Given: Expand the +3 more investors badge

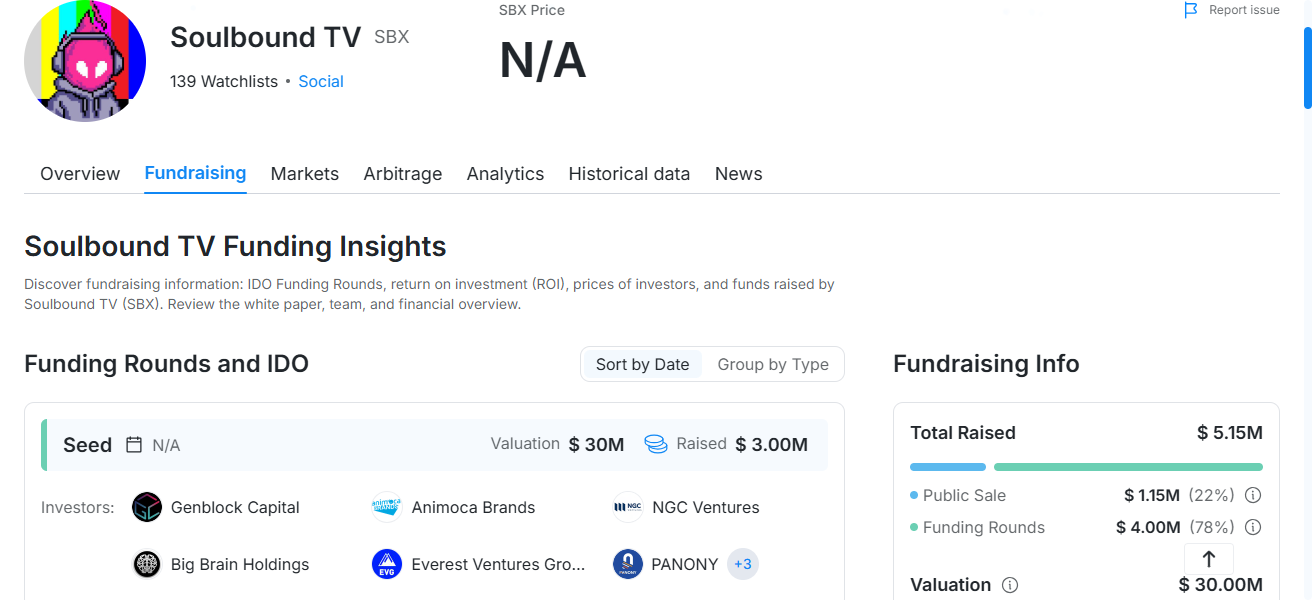Looking at the screenshot, I should tap(743, 564).
